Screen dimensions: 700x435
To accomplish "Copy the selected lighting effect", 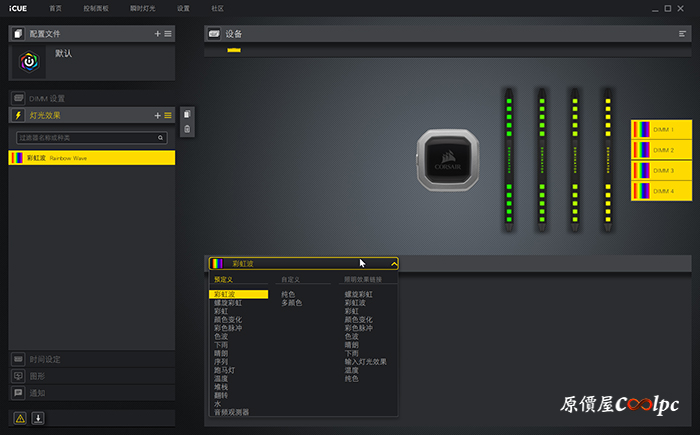I will pos(187,114).
